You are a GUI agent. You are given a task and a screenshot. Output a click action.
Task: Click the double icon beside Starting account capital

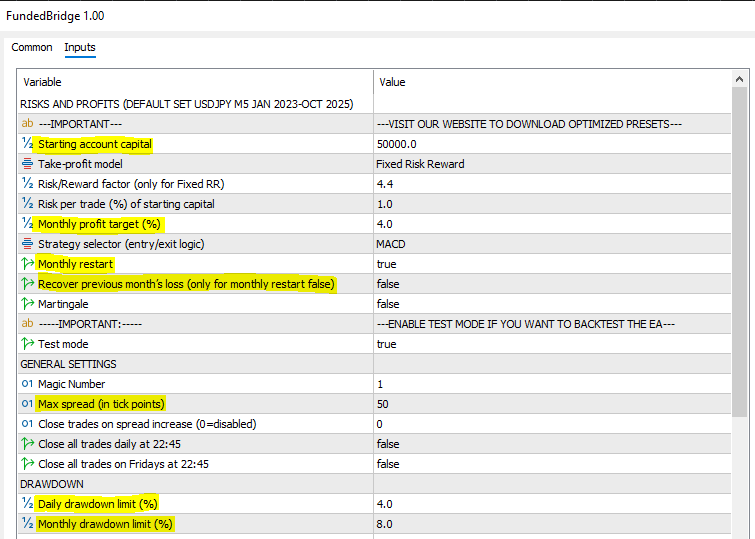(x=27, y=144)
